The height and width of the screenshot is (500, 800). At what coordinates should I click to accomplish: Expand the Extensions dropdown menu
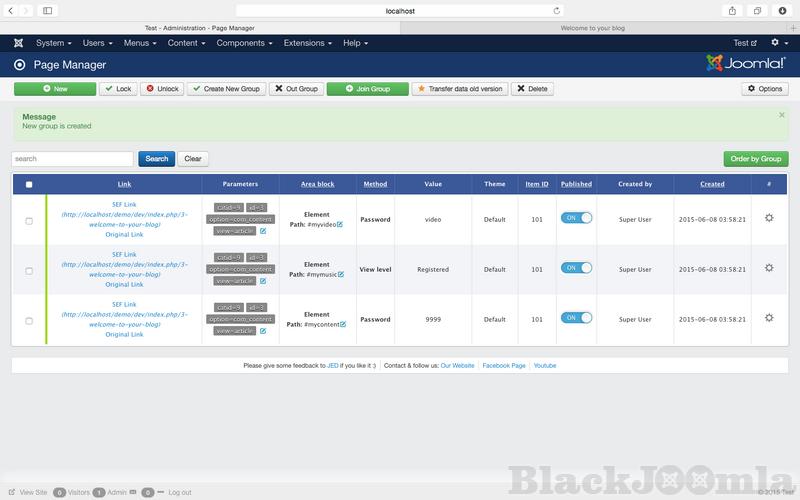tap(307, 43)
